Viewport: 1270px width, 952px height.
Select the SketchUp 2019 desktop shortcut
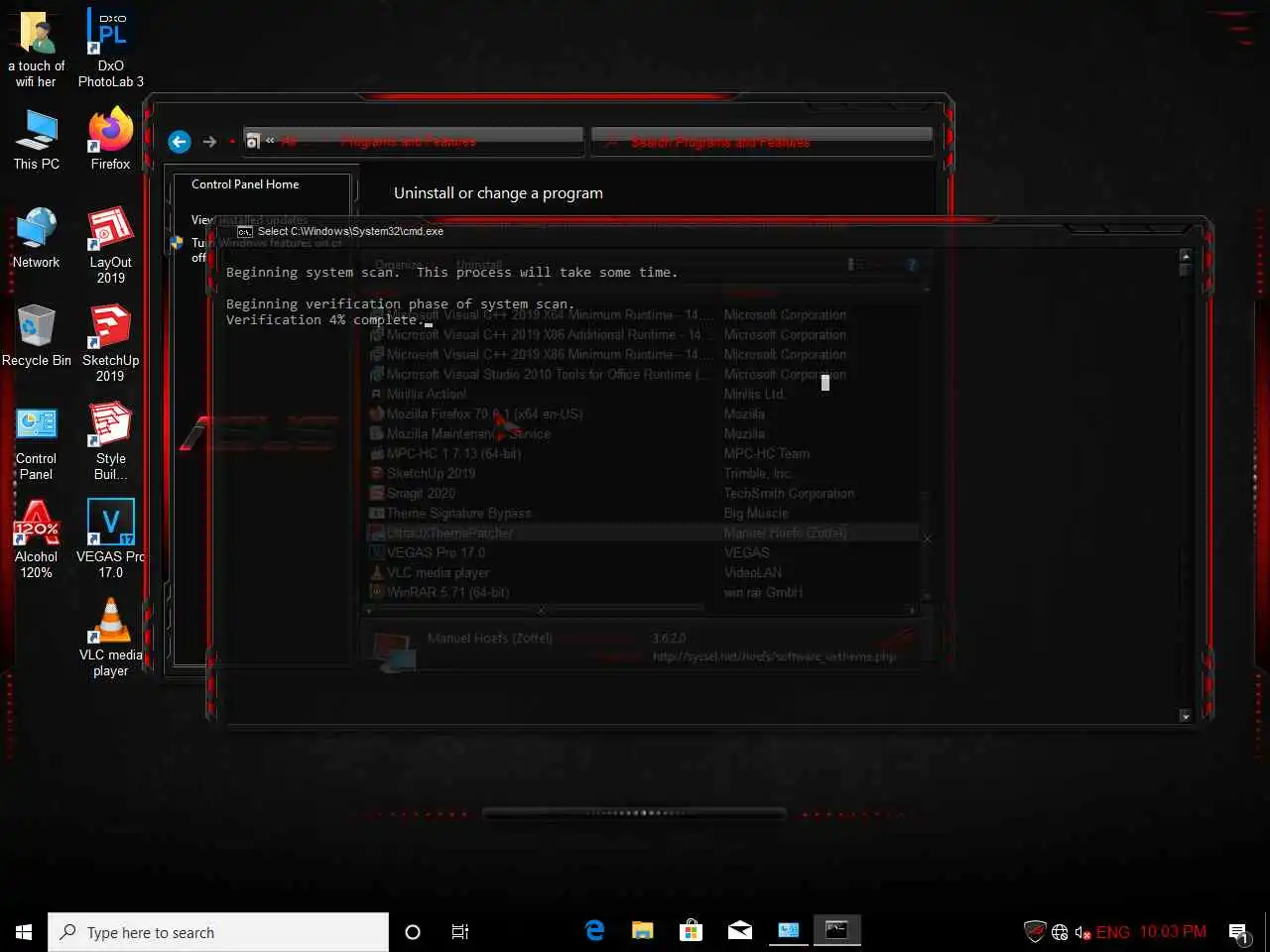[111, 343]
